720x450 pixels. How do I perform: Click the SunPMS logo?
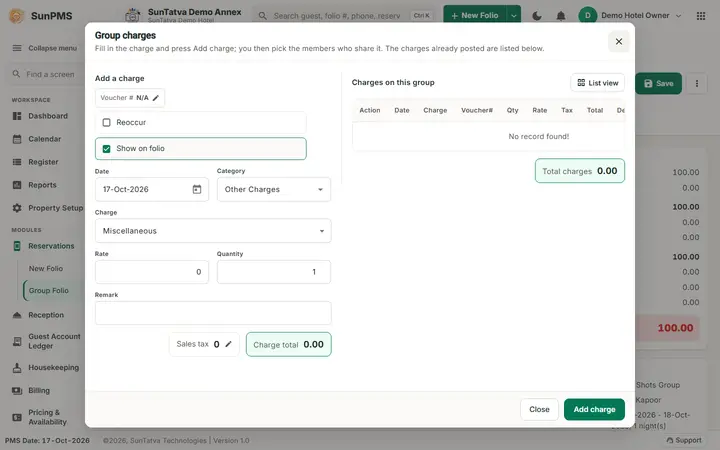click(x=17, y=16)
